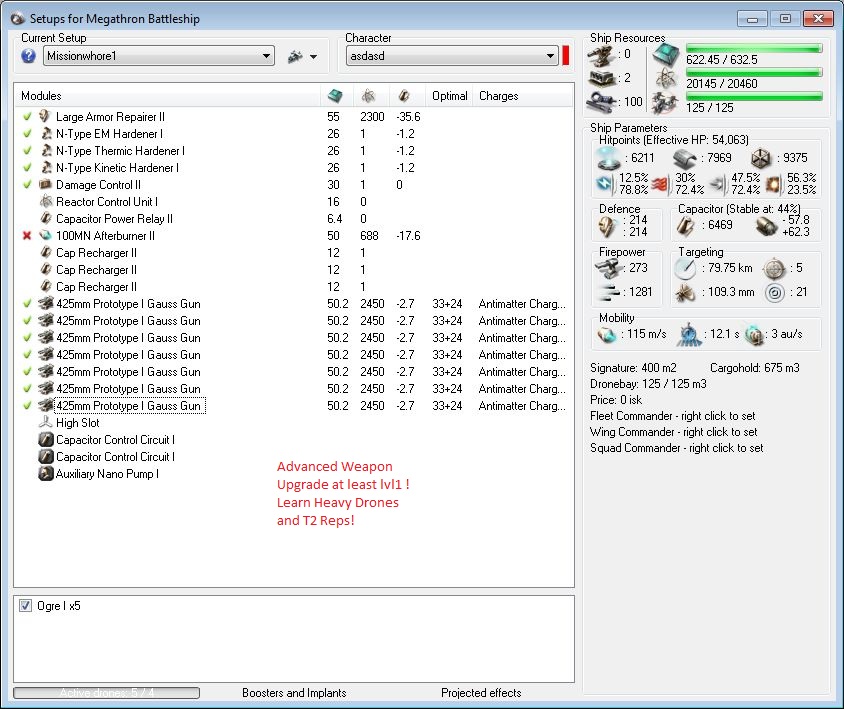Click the first Capacitor Control Circuit I icon
This screenshot has height=709, width=844.
click(46, 440)
